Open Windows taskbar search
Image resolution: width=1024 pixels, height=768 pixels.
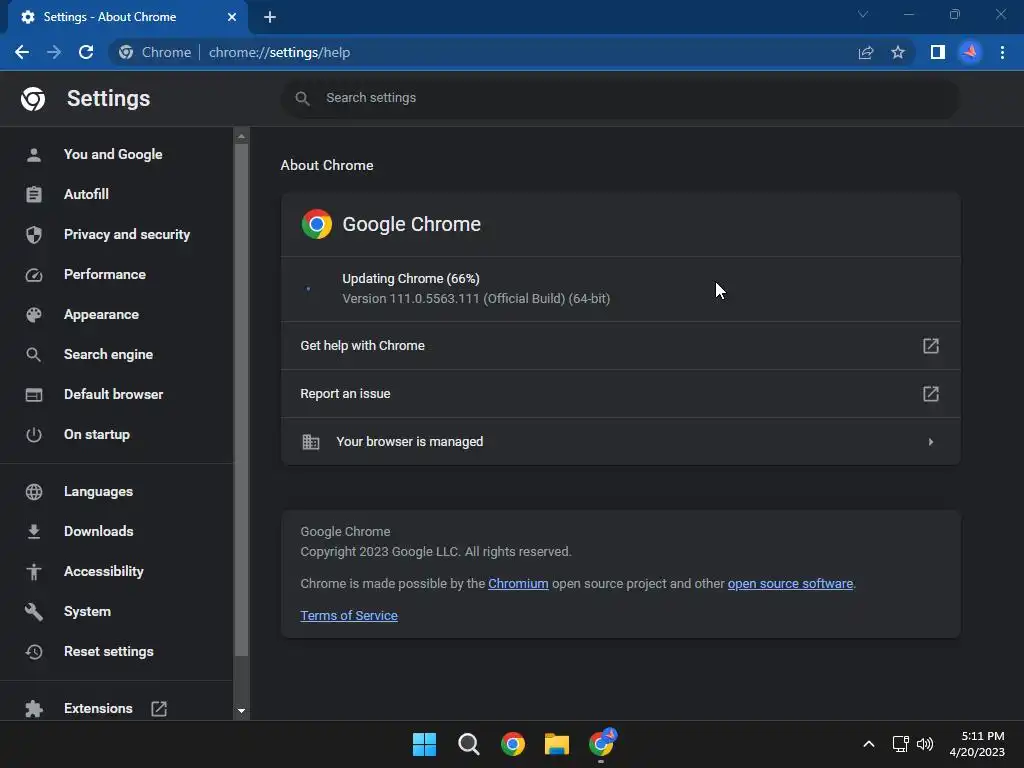pyautogui.click(x=468, y=744)
